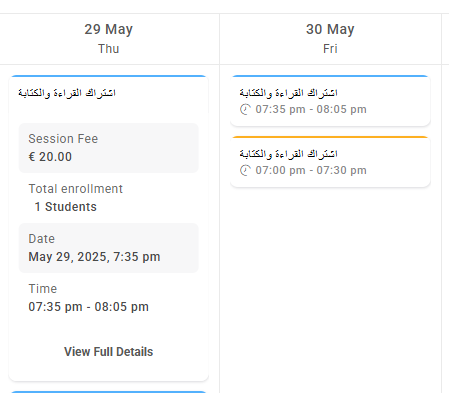Expand the blue-topped Friday session by its Arabic title
Screen dimensions: 449x393
pos(289,93)
